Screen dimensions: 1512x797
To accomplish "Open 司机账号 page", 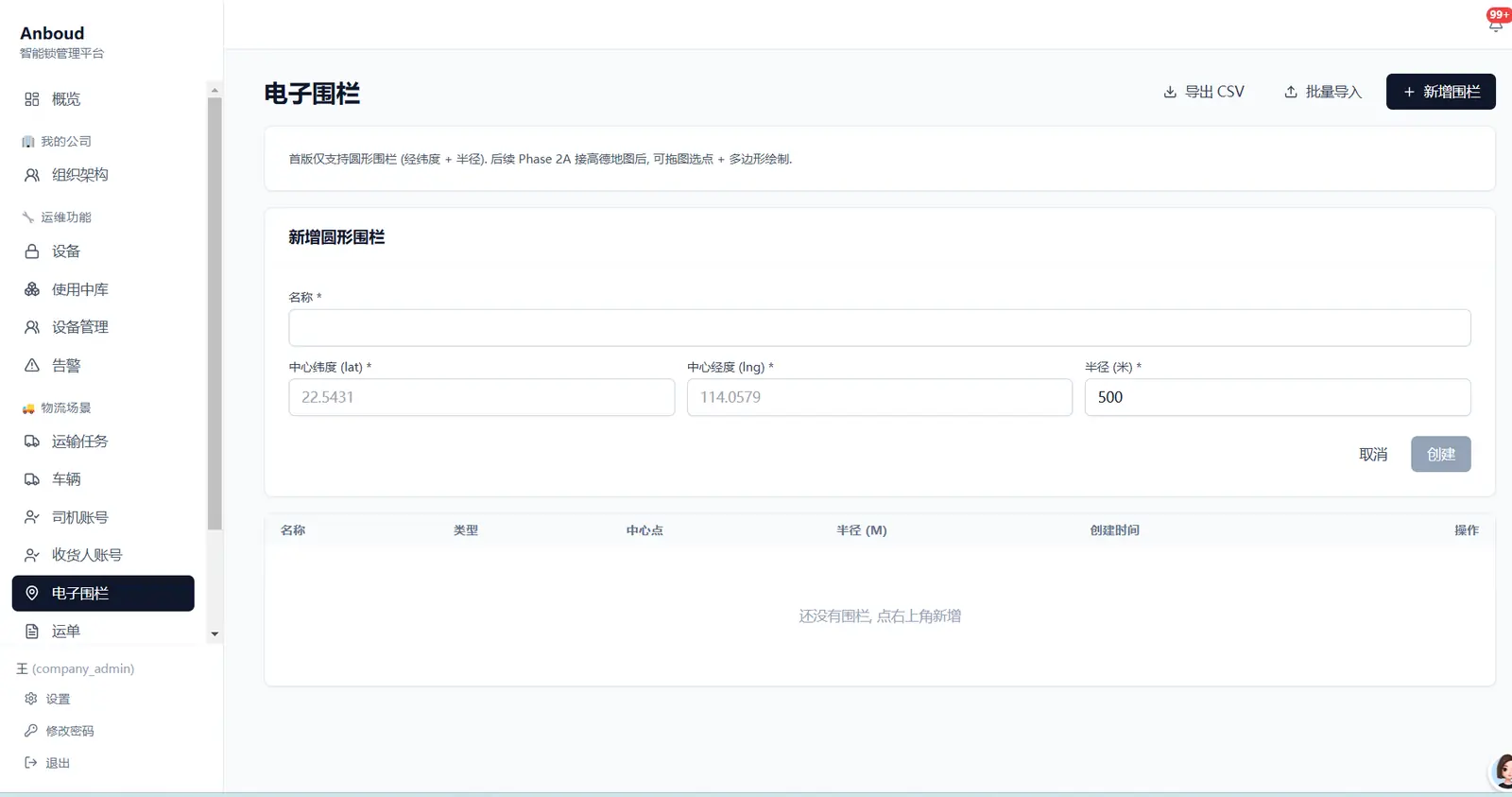I will point(103,517).
